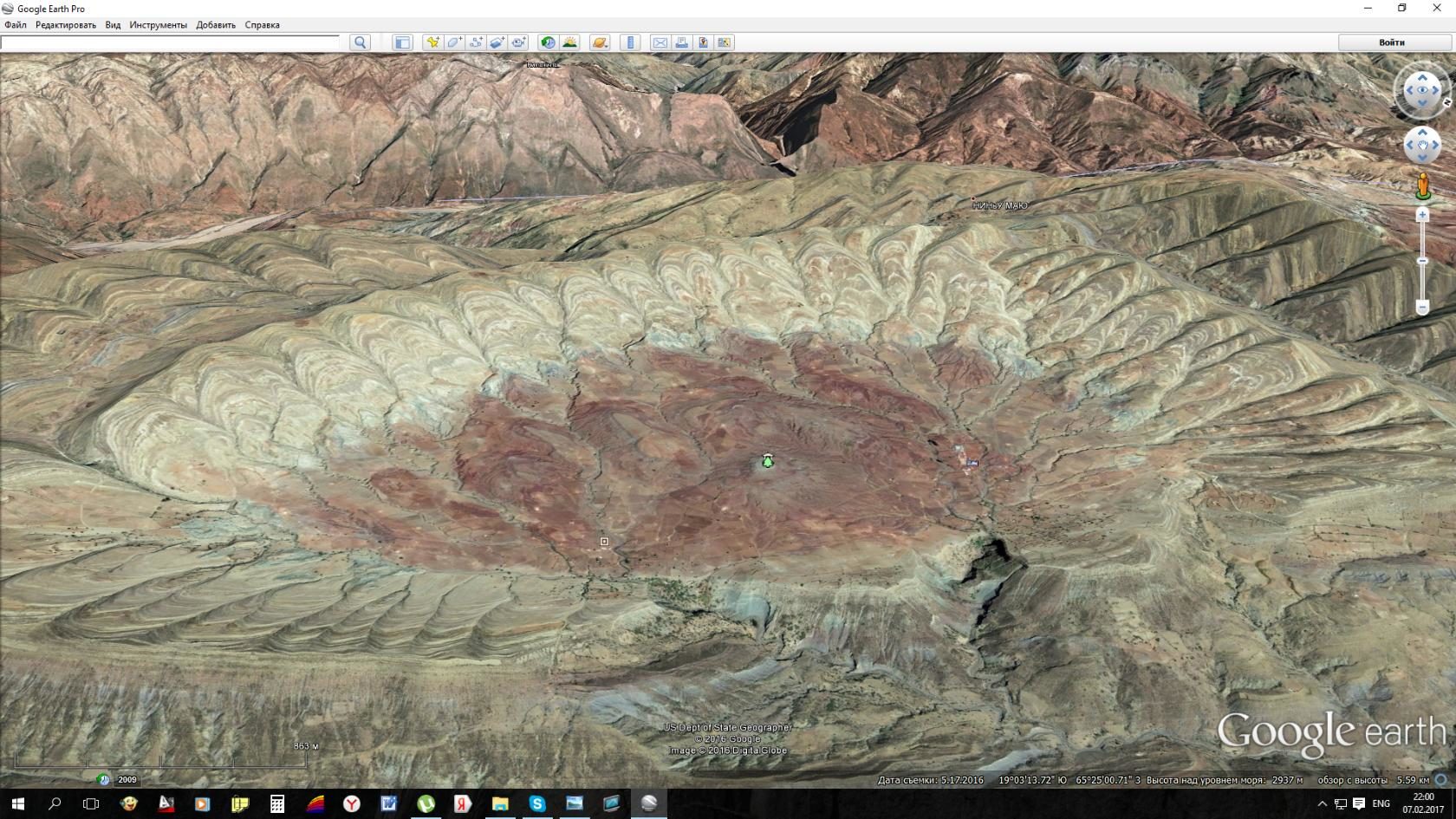Viewport: 1456px width, 819px height.
Task: Toggle the sidebar panel visibility
Action: tap(402, 42)
